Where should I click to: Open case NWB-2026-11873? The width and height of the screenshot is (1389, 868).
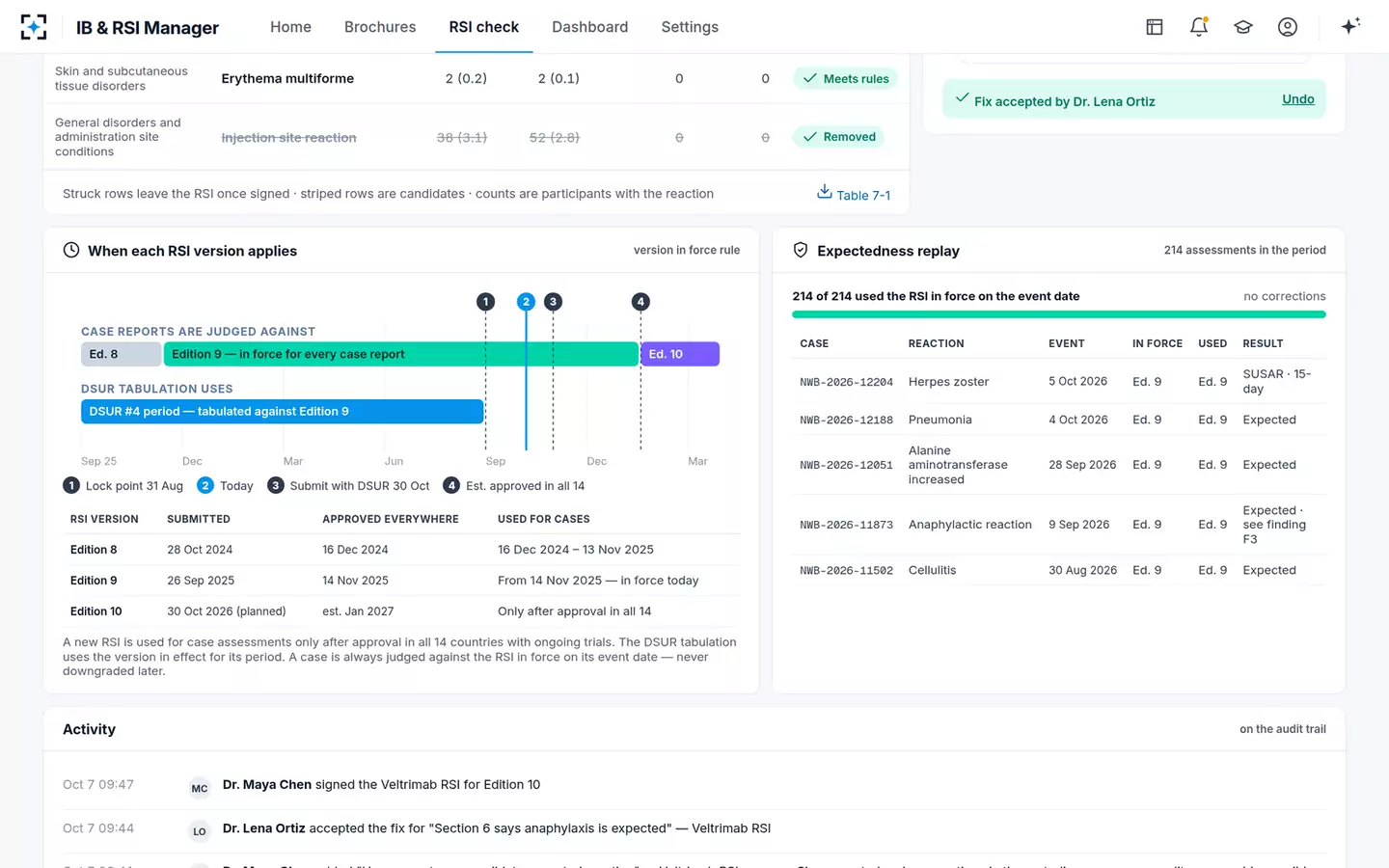[x=846, y=526]
